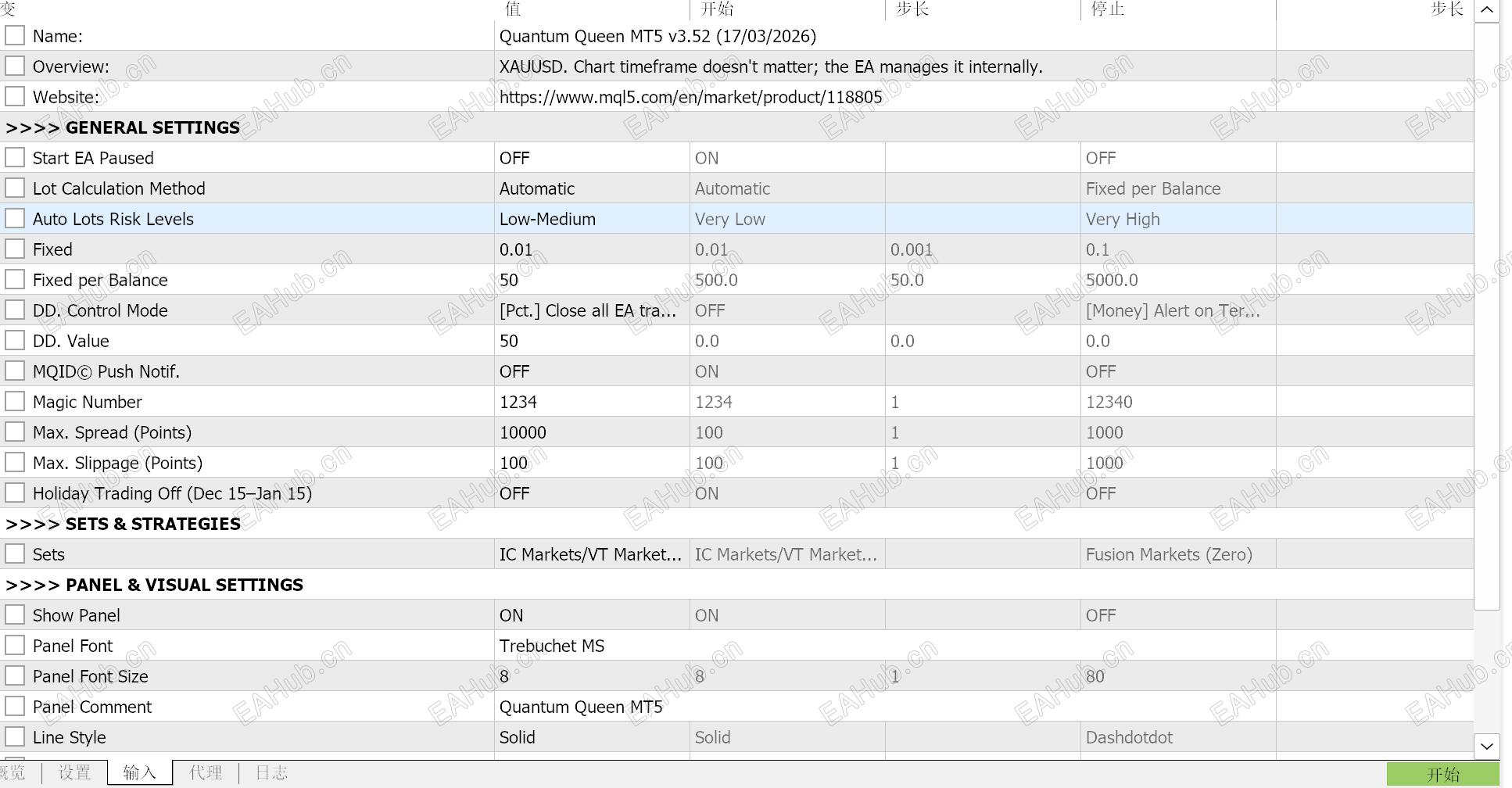Click the '>>>> PANEL & VISUAL SETTINGS' header
Viewport: 1512px width, 788px height.
154,585
